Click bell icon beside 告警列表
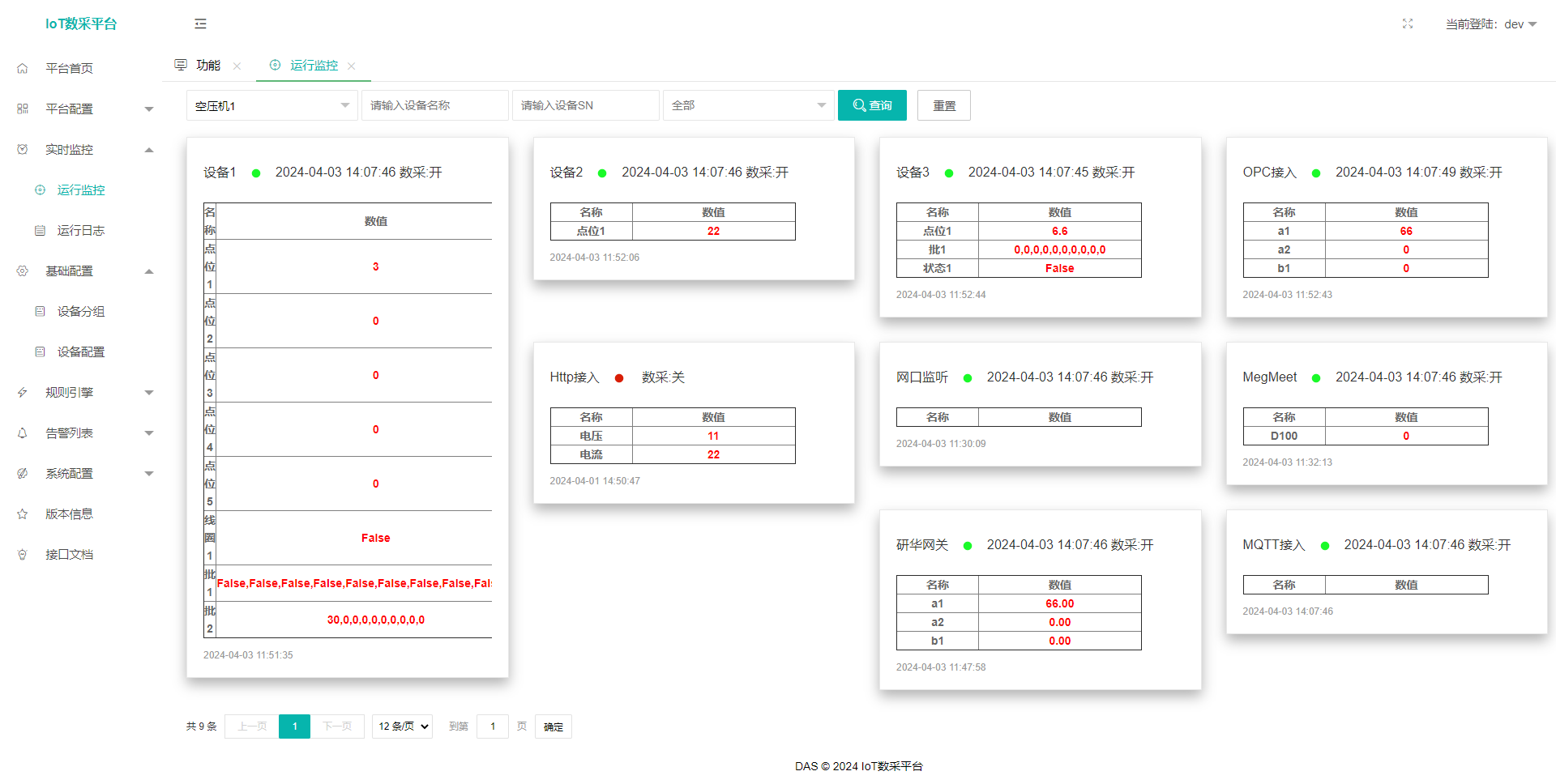 pos(23,433)
